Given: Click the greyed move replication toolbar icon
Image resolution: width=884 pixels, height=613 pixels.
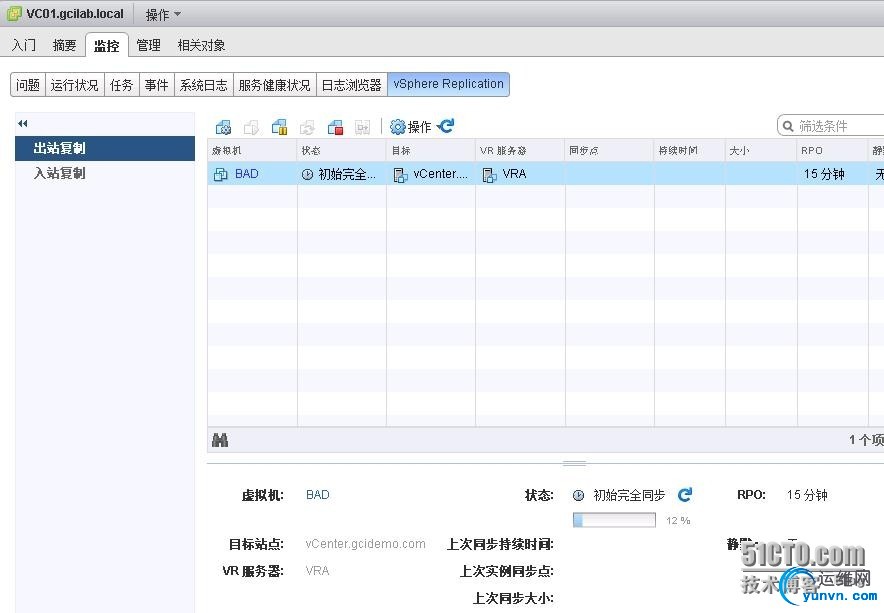Looking at the screenshot, I should [363, 127].
